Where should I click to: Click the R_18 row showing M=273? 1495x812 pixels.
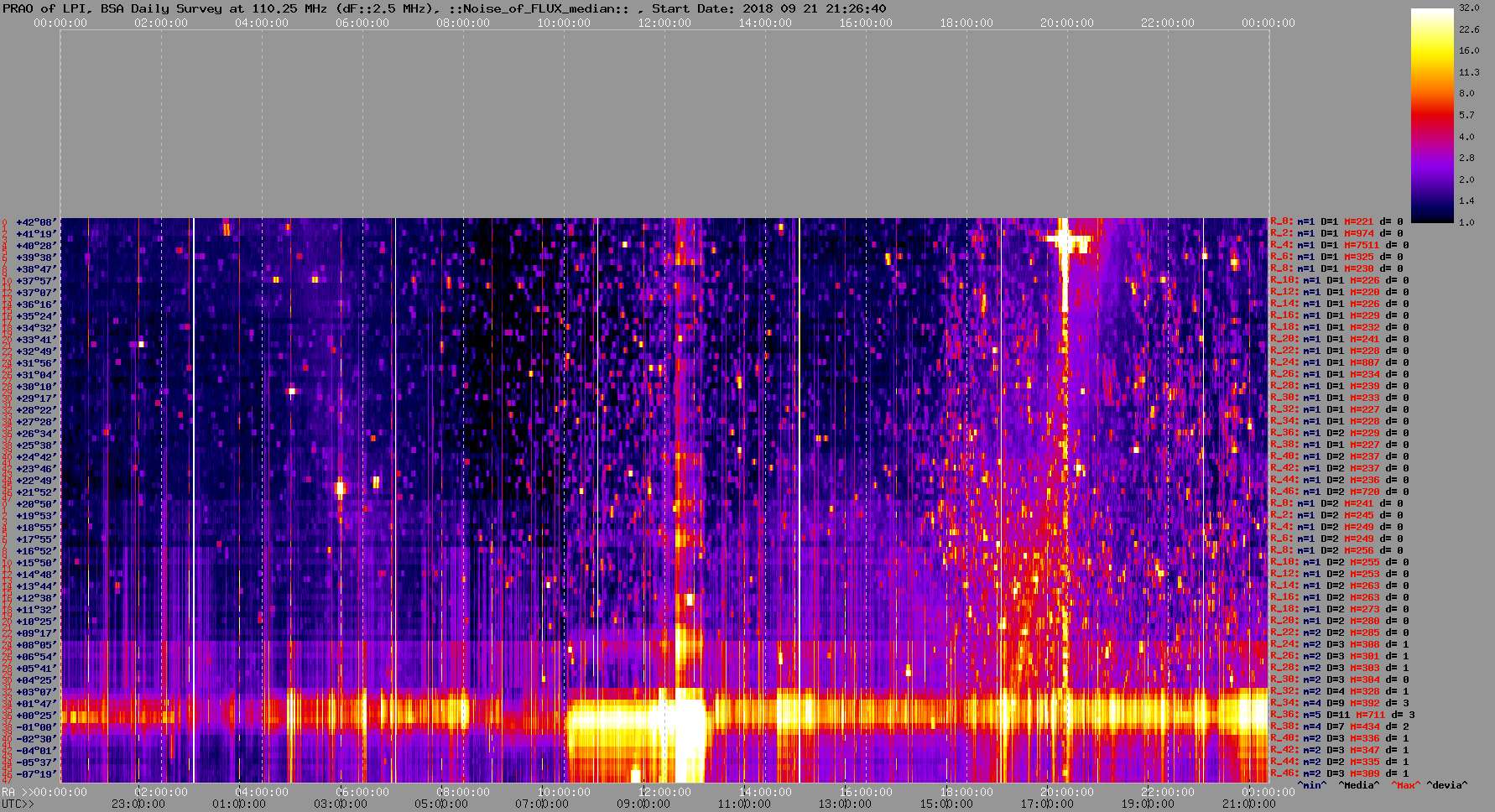click(1340, 609)
